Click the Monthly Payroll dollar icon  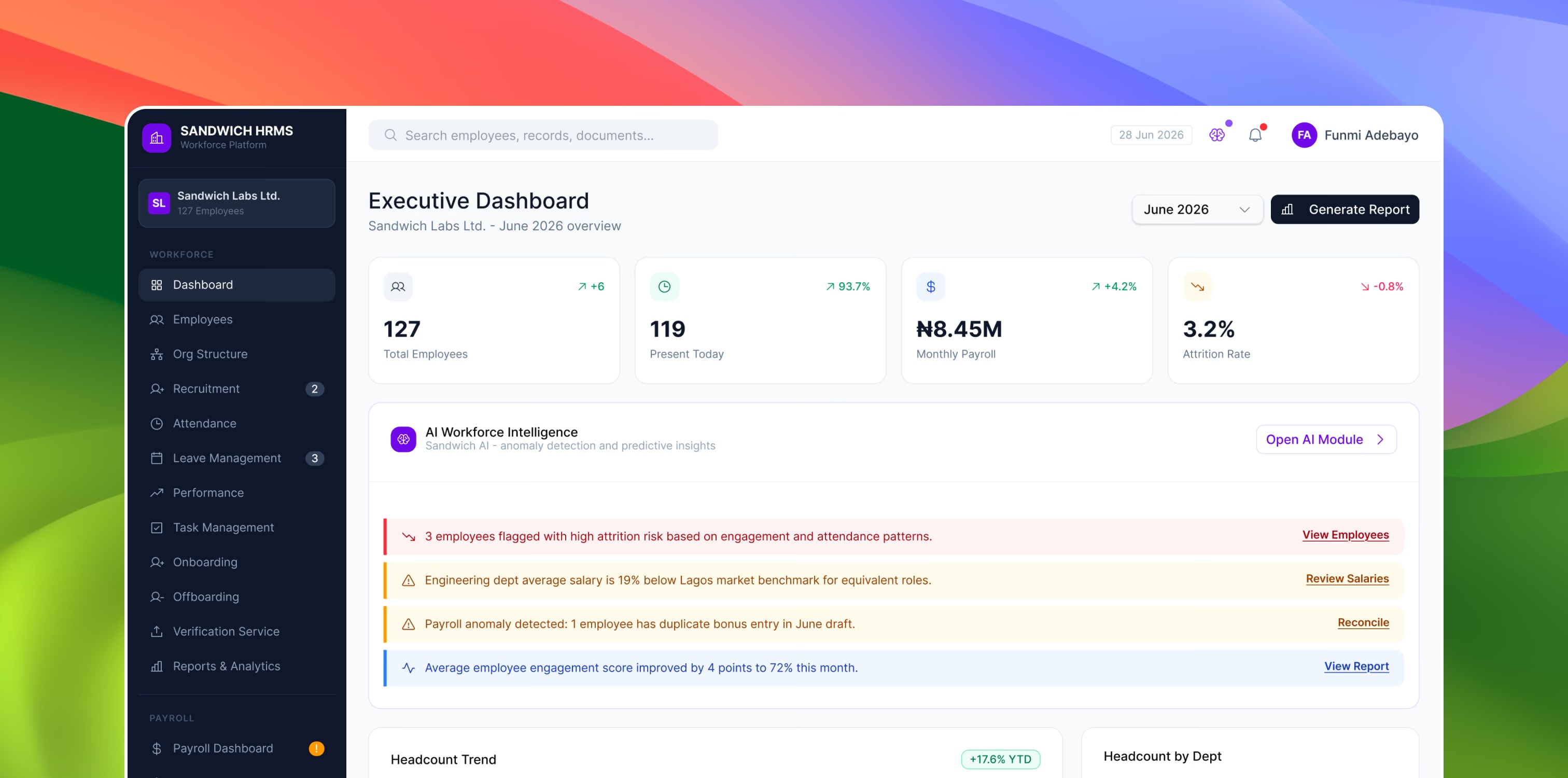pyautogui.click(x=931, y=287)
